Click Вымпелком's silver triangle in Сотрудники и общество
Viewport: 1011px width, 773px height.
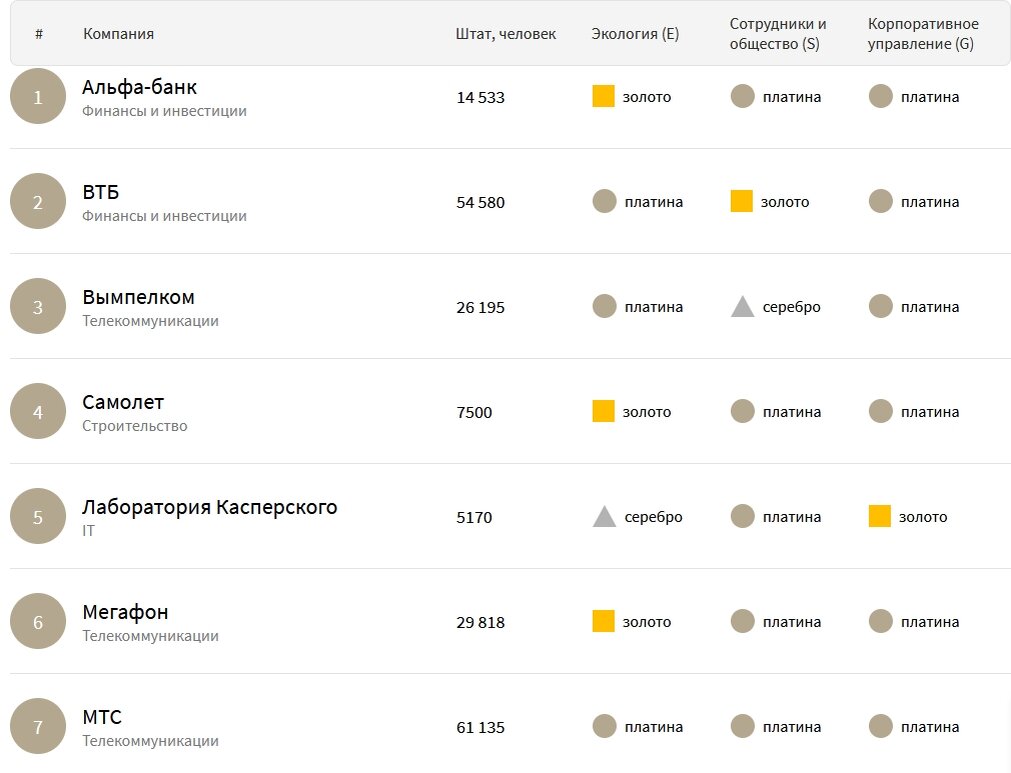[743, 307]
